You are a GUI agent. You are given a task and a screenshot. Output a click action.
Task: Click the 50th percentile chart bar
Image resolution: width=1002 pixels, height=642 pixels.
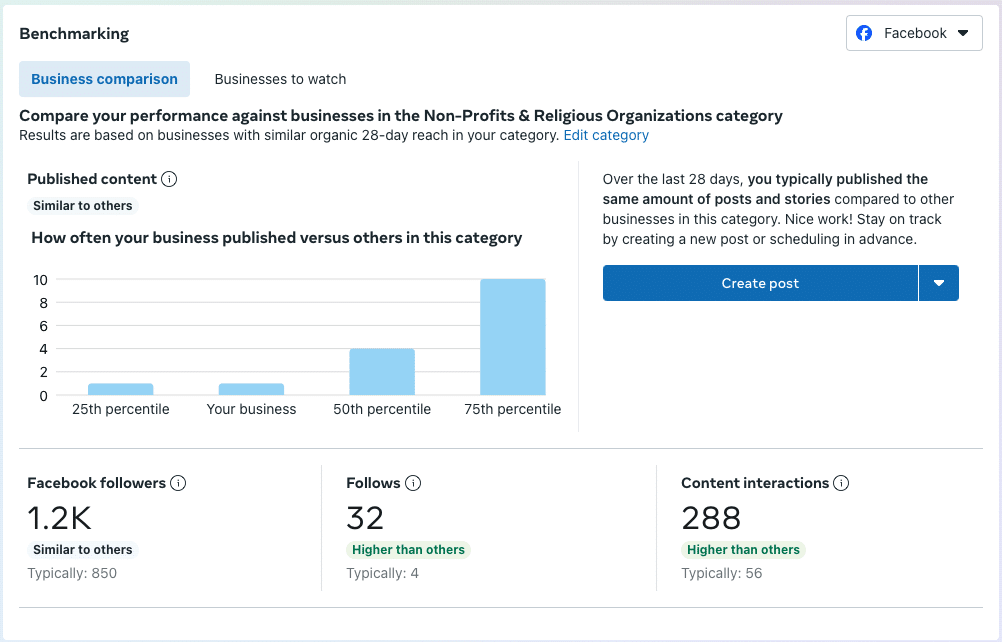click(x=382, y=372)
